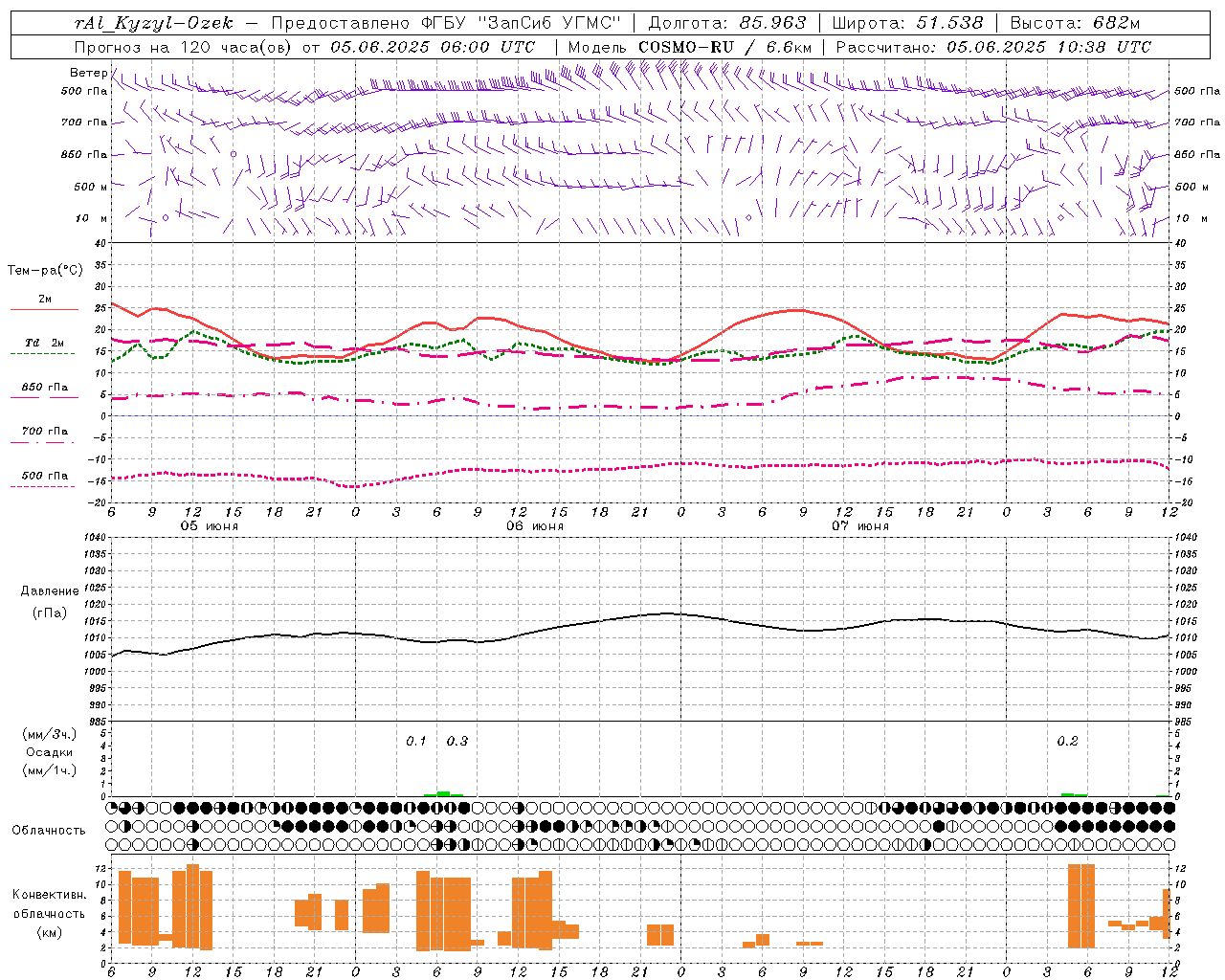
Task: Click the 0.3 precipitation amount value
Action: [x=457, y=741]
